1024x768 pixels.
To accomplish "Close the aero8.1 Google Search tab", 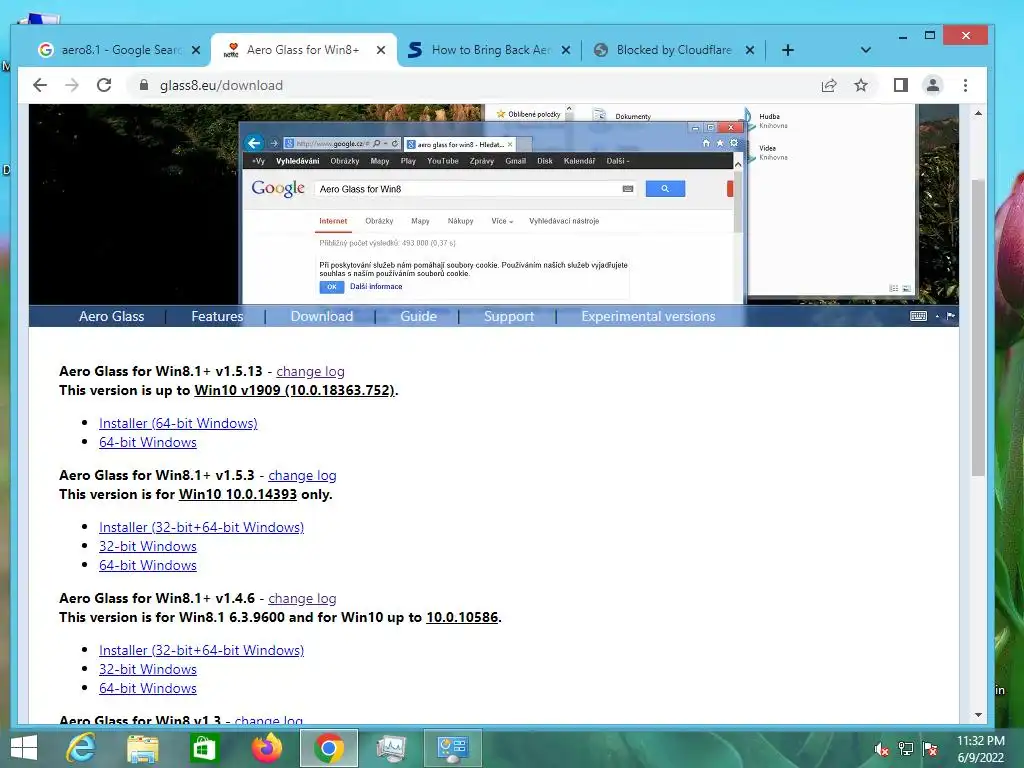I will click(x=196, y=50).
